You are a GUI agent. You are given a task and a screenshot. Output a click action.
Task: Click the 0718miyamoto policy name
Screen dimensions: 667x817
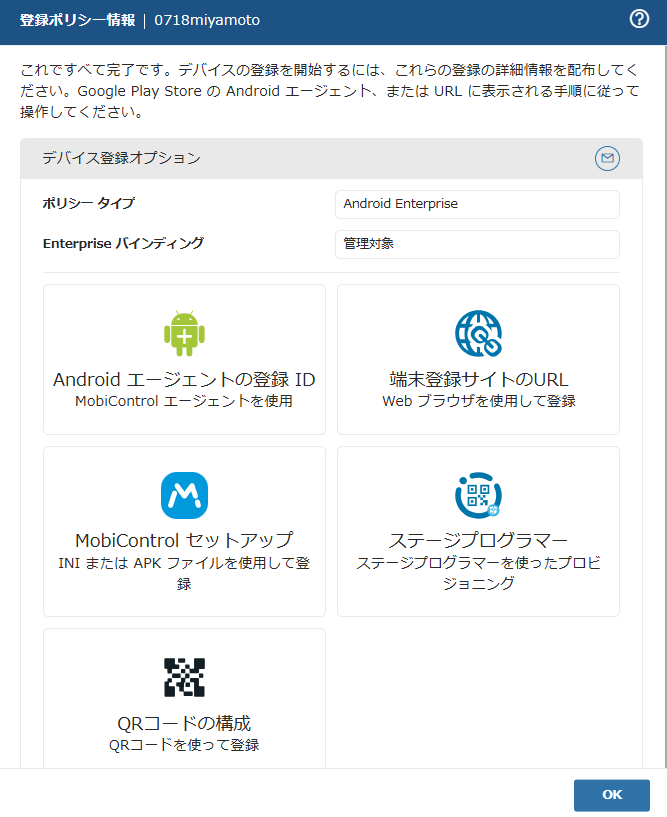[x=207, y=20]
